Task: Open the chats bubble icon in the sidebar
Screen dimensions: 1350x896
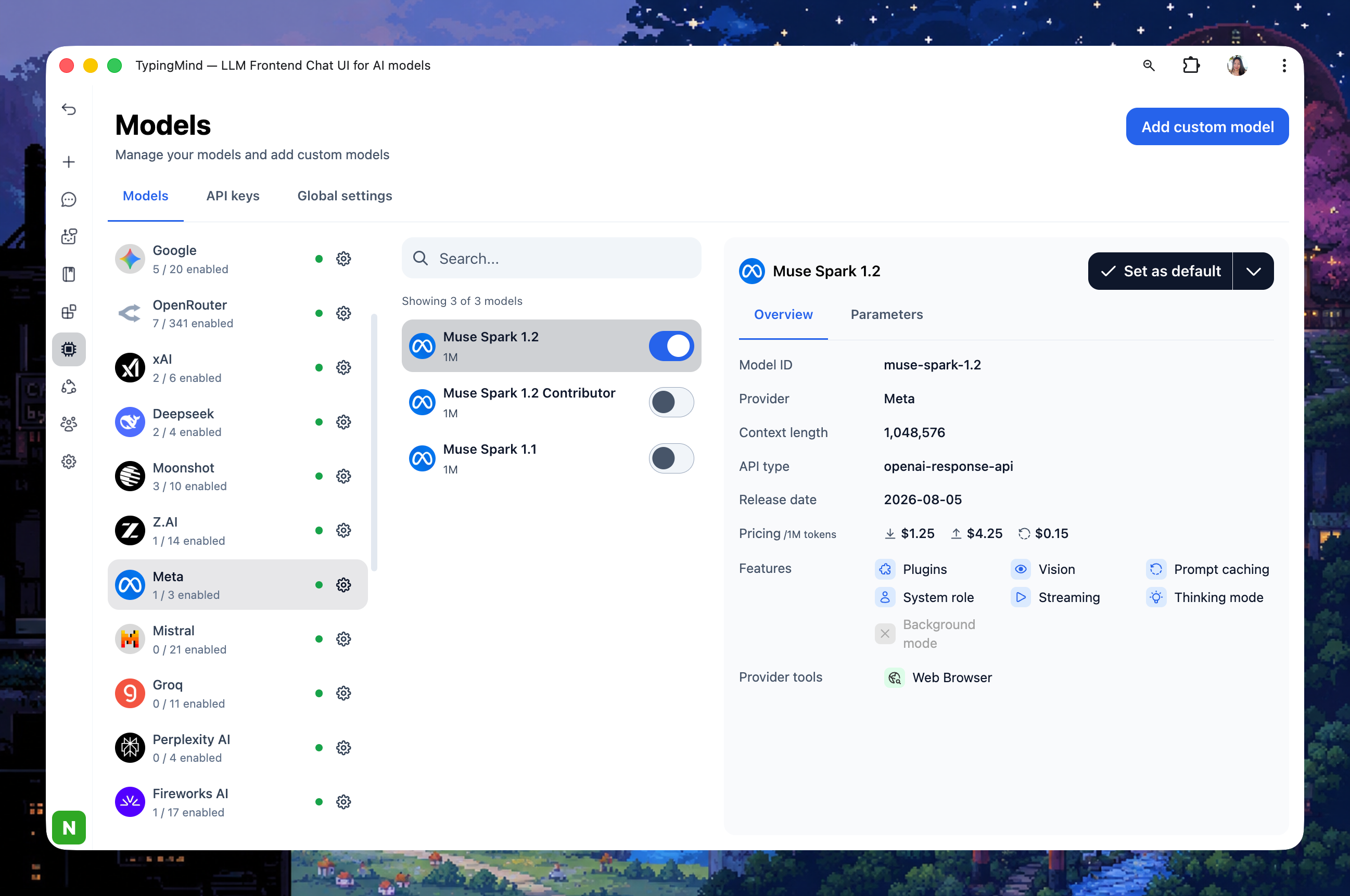Action: tap(69, 199)
